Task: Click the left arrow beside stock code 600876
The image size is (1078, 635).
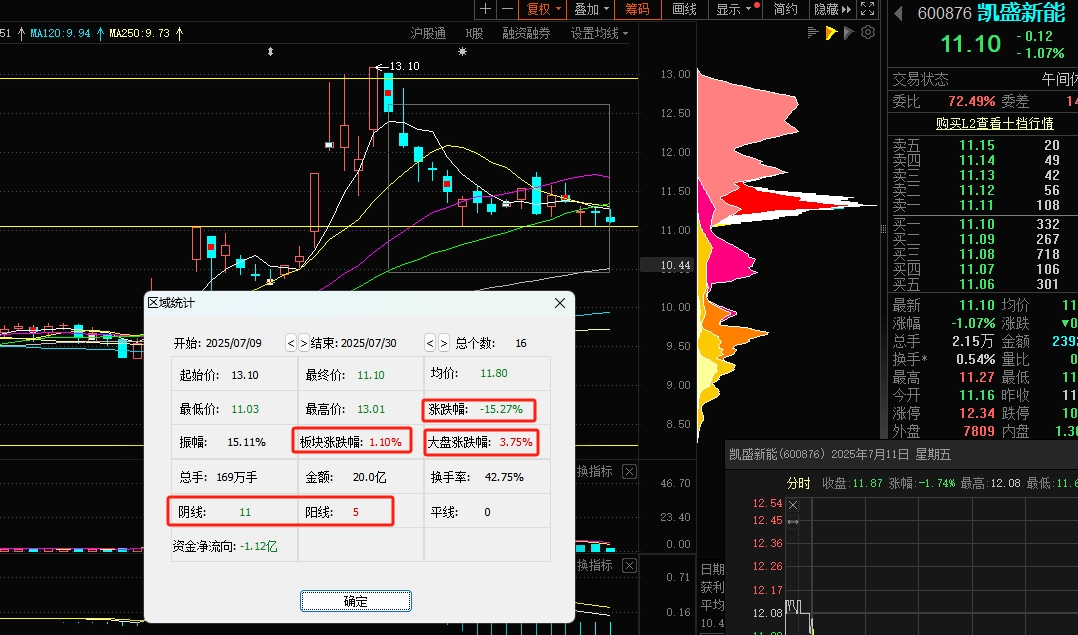Action: (899, 13)
